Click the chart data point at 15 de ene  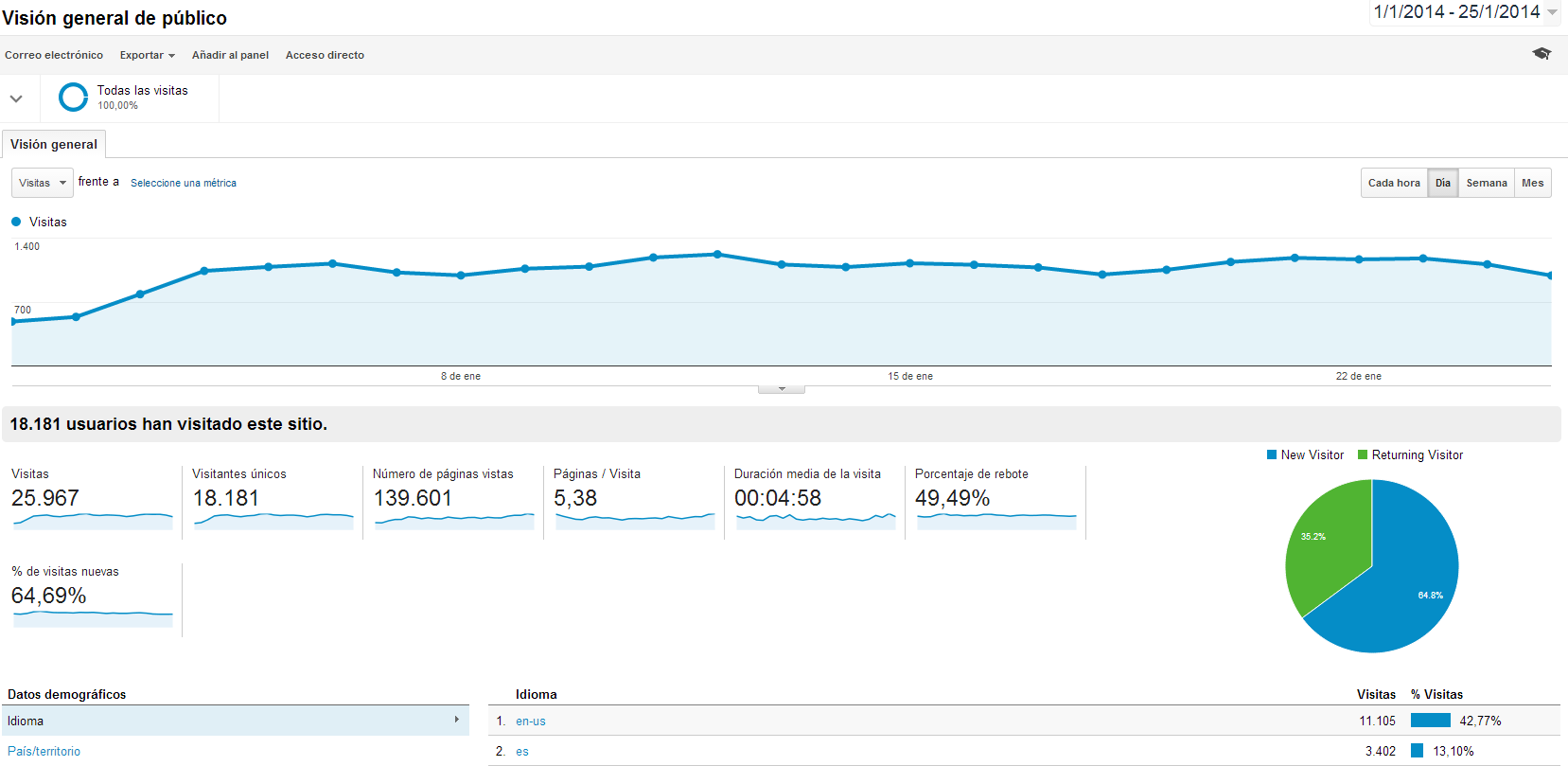coord(910,263)
